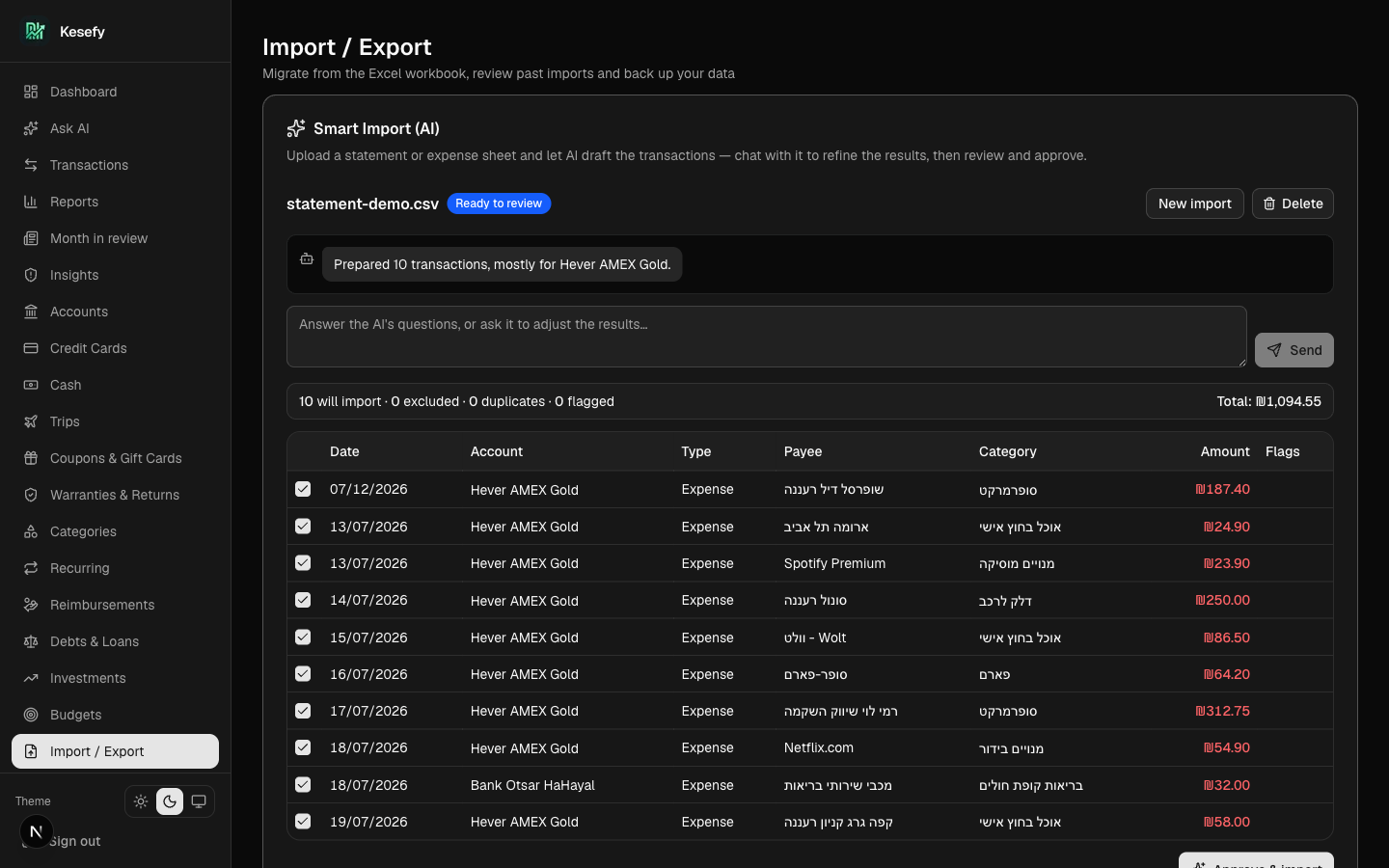Viewport: 1389px width, 868px height.
Task: Open the Reports section
Action: pyautogui.click(x=115, y=202)
